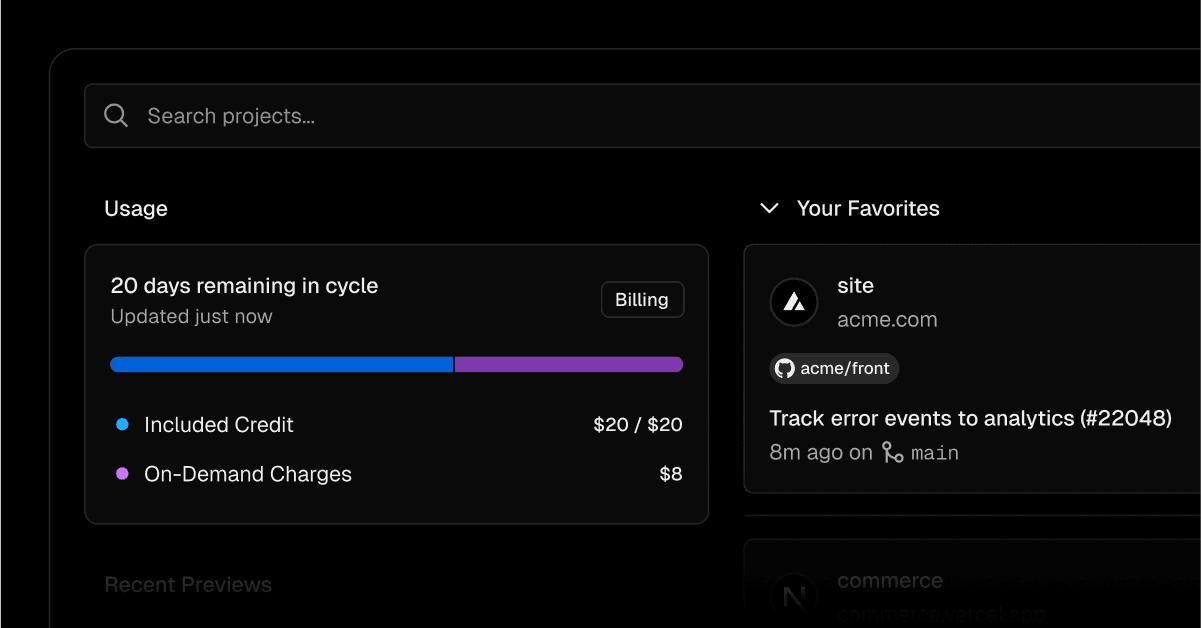Open the acme/front repository label
1201x628 pixels.
click(845, 369)
